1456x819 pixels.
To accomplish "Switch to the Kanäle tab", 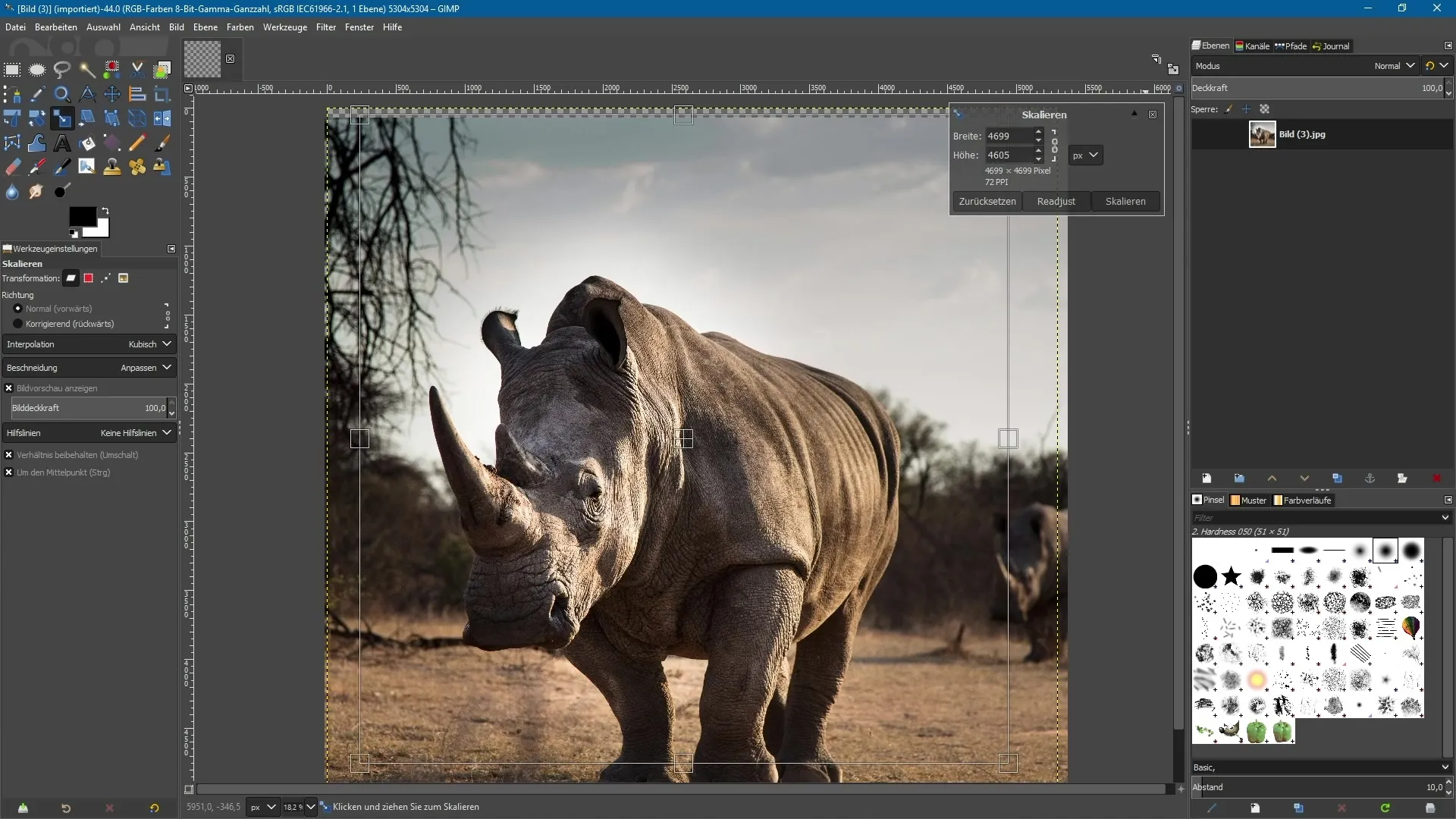I will pyautogui.click(x=1253, y=46).
